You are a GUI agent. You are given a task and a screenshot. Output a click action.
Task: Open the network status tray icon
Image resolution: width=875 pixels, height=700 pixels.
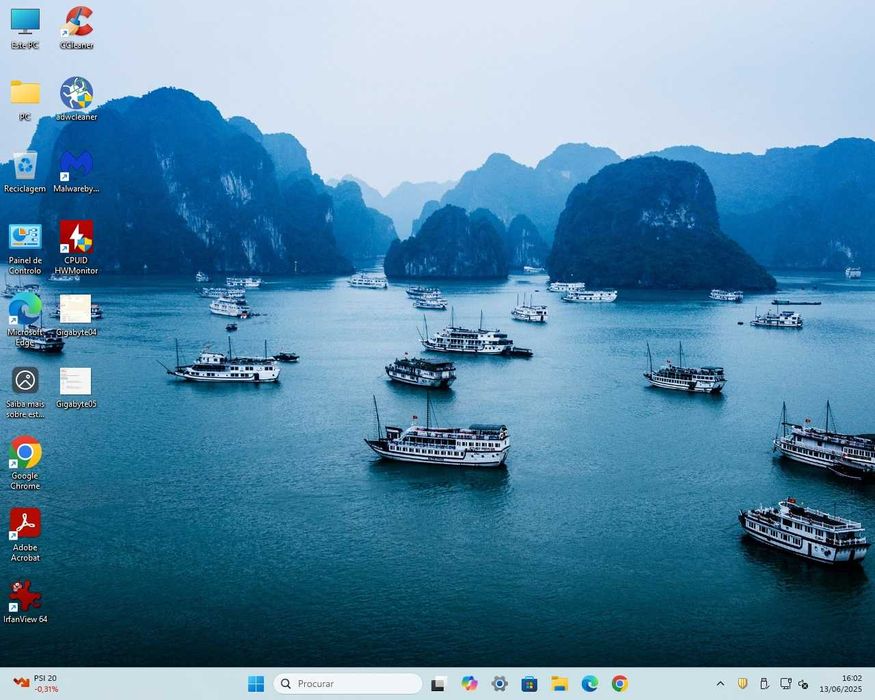pyautogui.click(x=786, y=683)
